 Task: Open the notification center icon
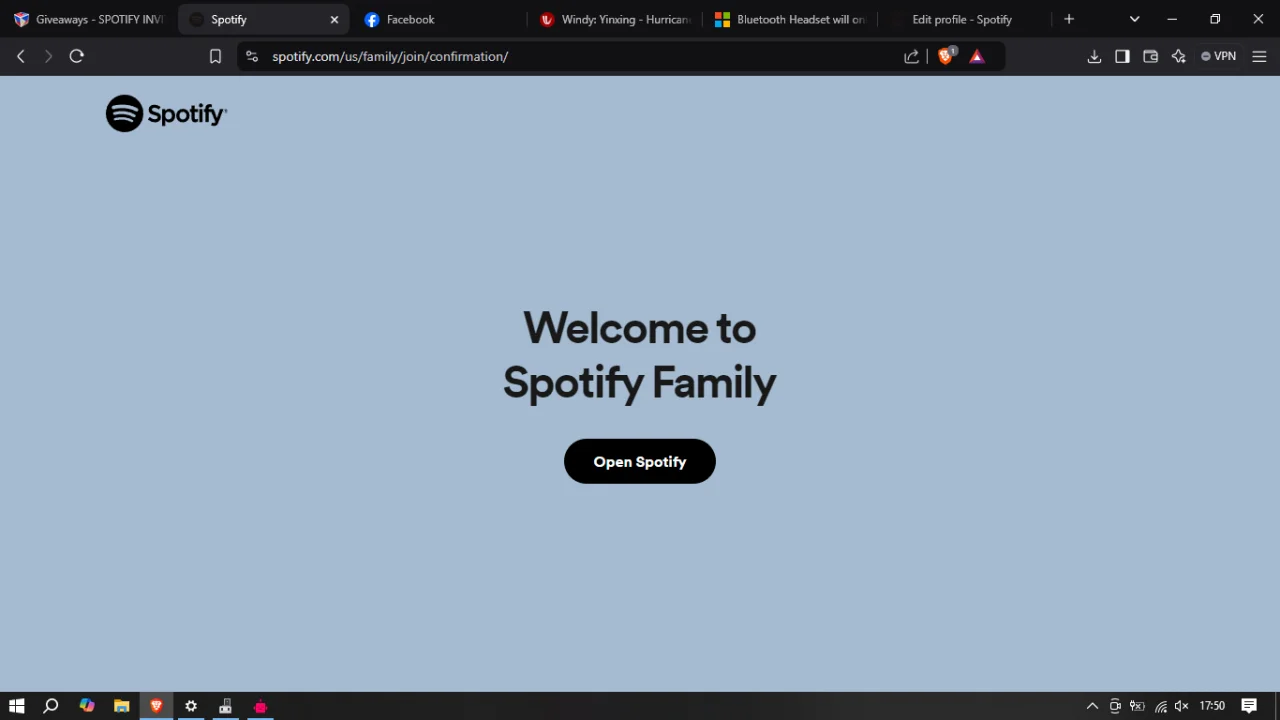[x=1249, y=706]
